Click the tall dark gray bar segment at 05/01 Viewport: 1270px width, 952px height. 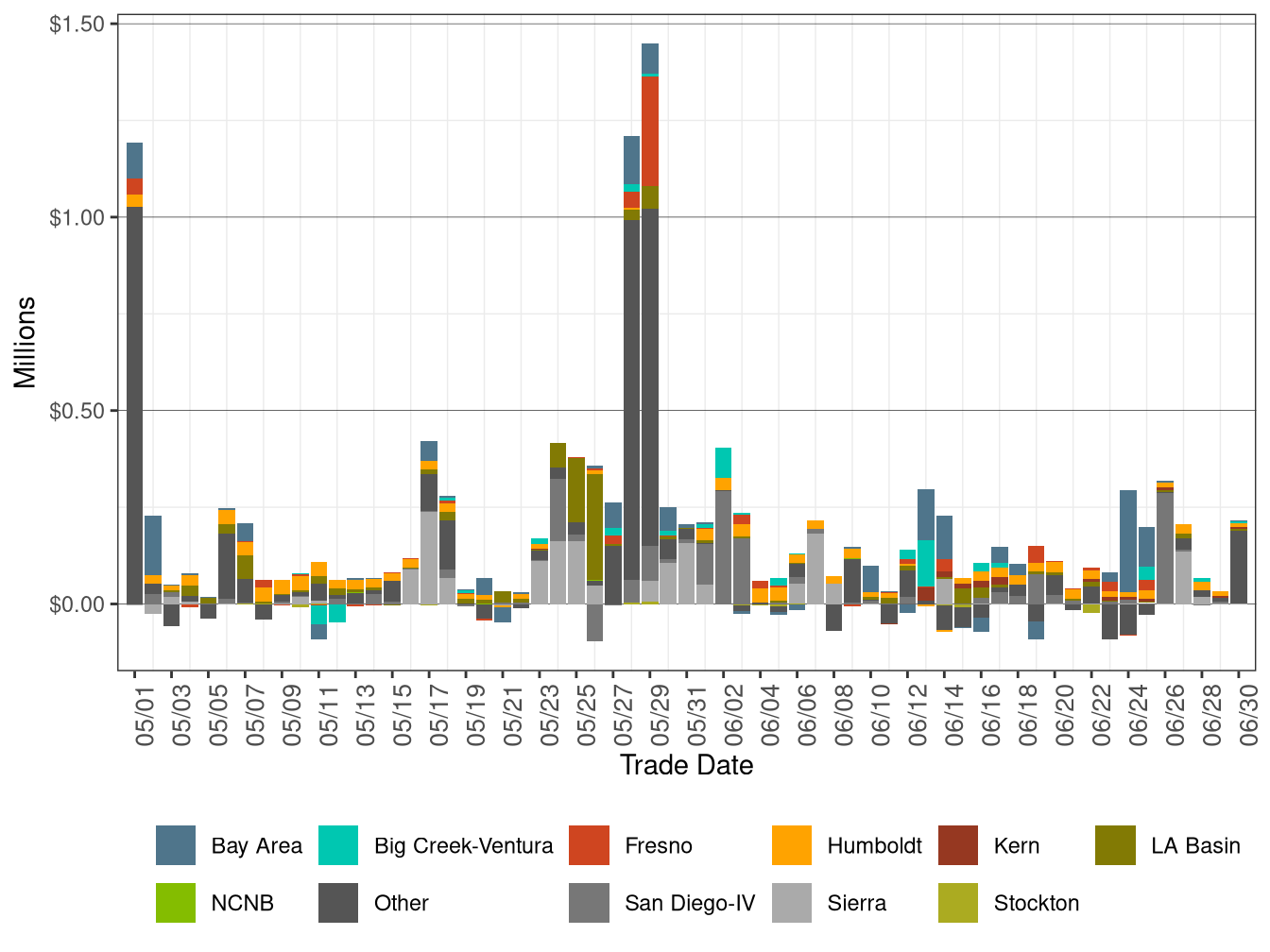click(134, 405)
